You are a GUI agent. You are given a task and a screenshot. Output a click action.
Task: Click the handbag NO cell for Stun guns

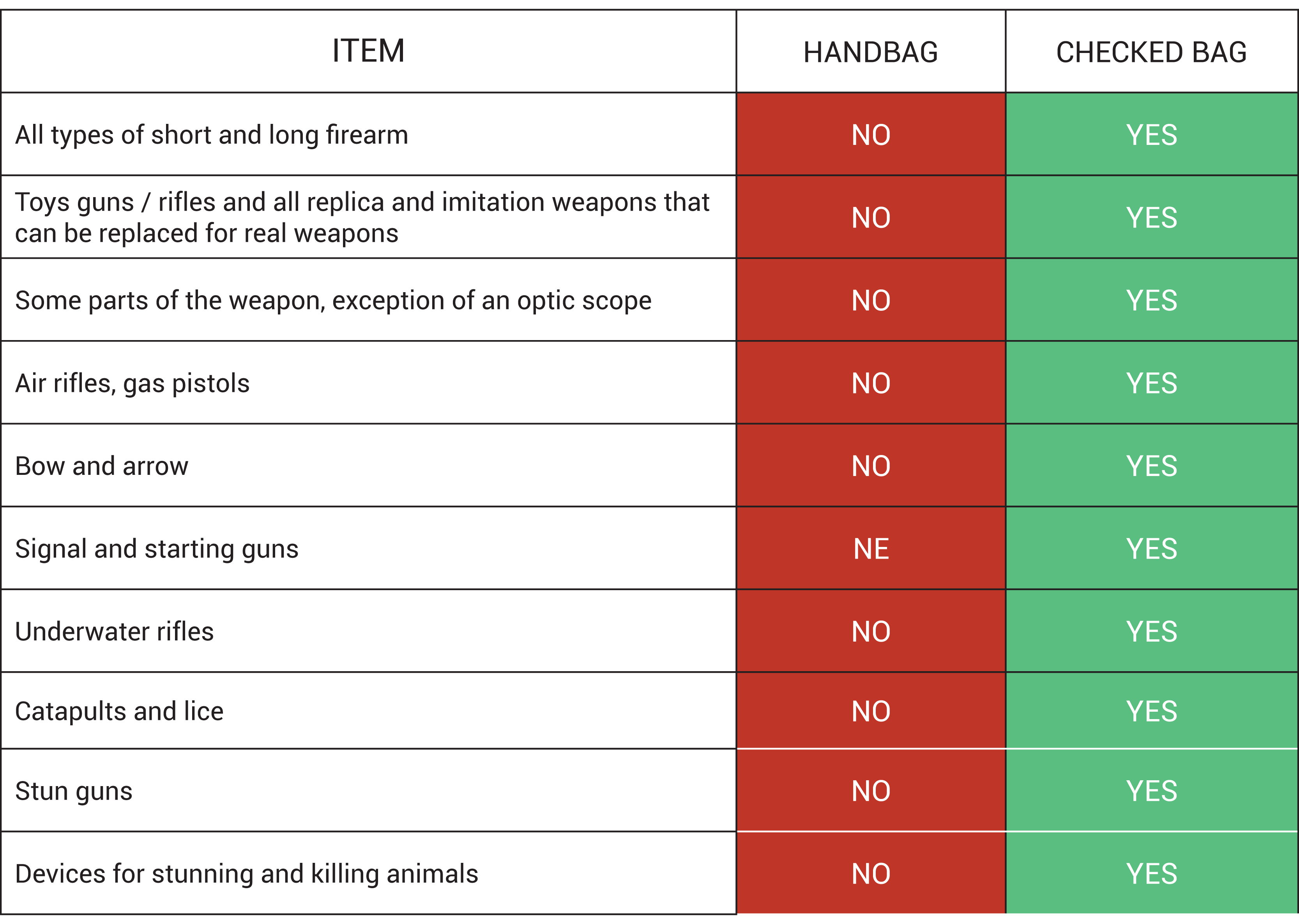(871, 791)
